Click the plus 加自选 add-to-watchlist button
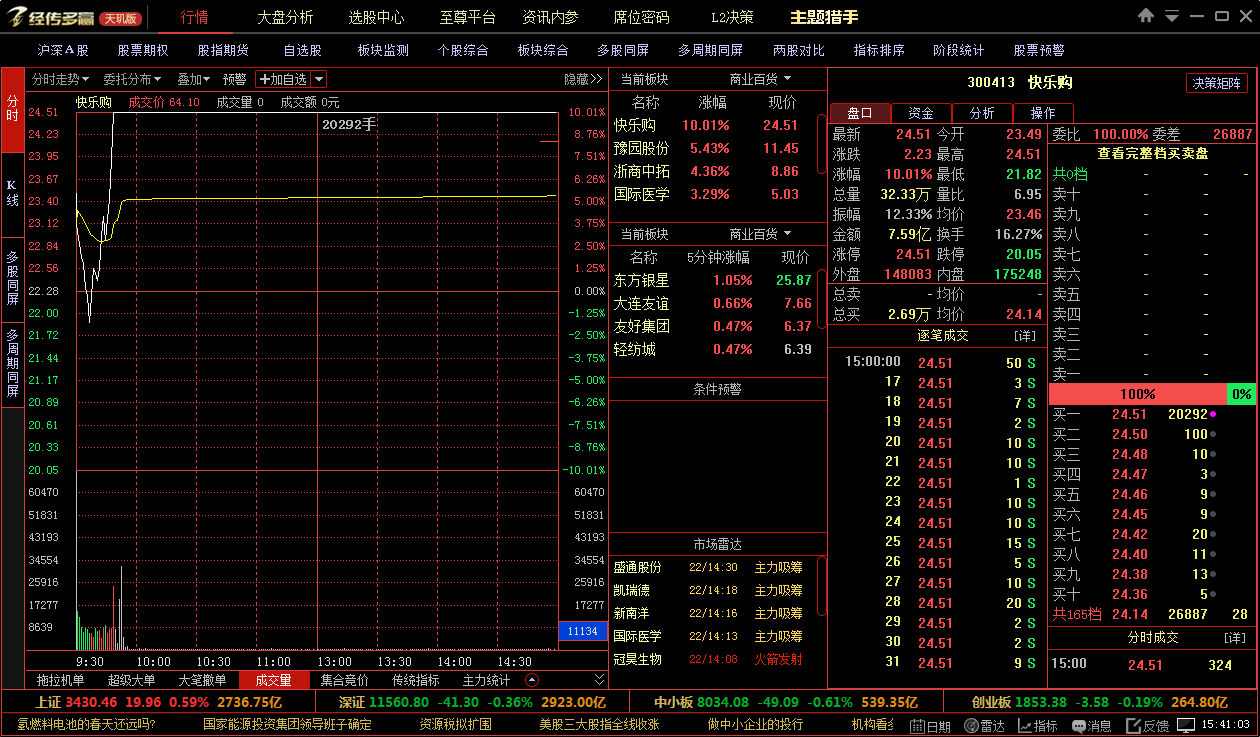This screenshot has width=1260, height=737. coord(283,79)
